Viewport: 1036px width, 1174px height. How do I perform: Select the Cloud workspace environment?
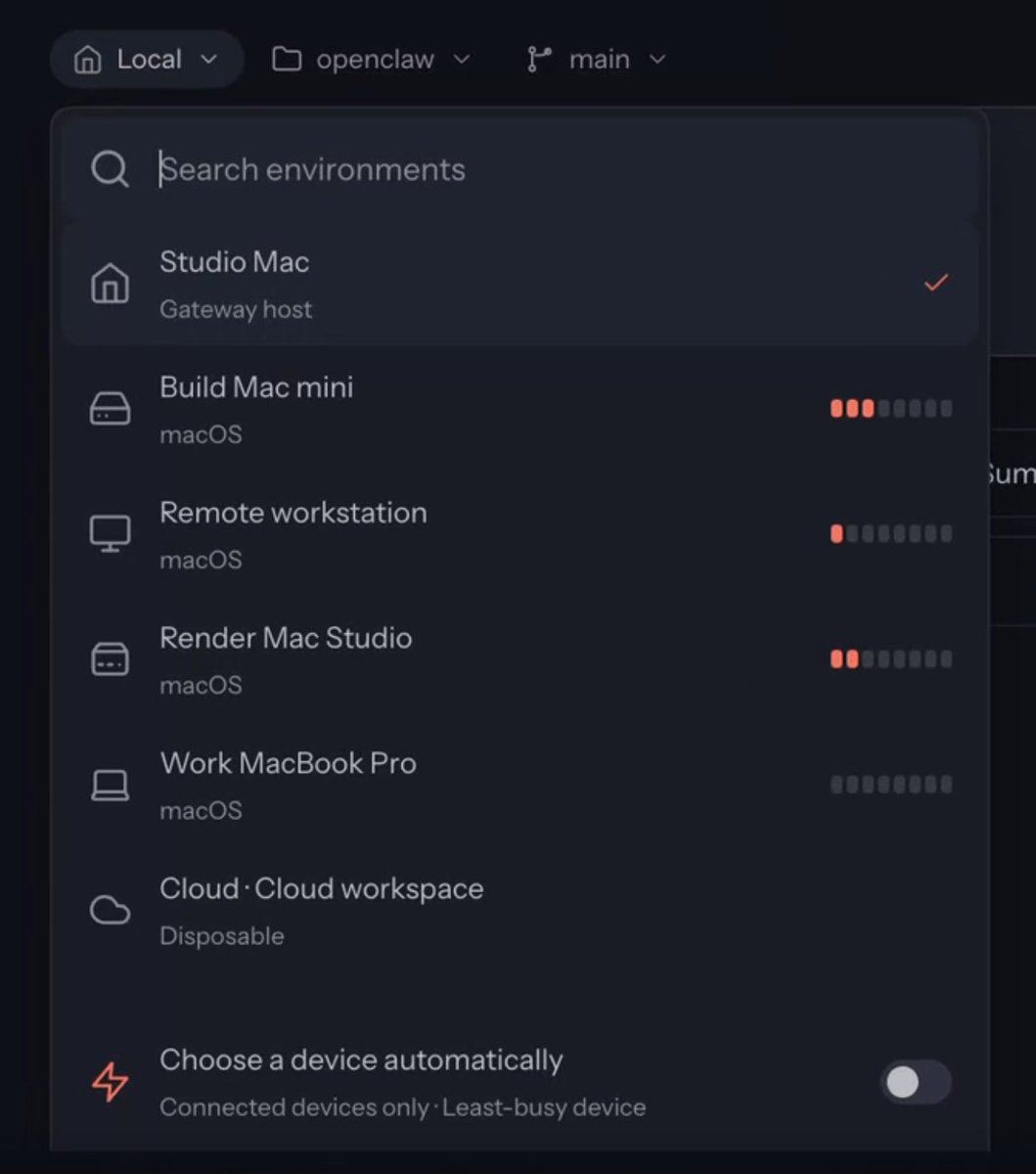pyautogui.click(x=519, y=910)
